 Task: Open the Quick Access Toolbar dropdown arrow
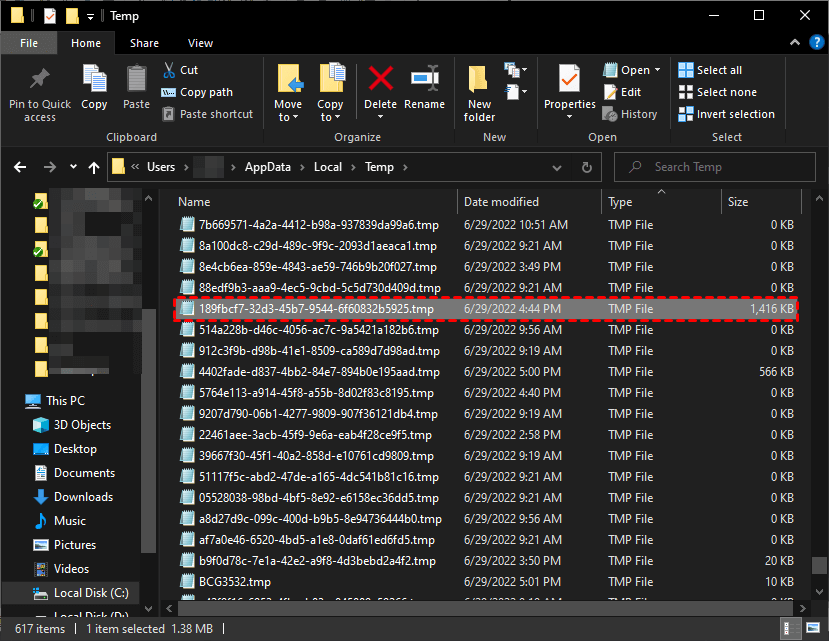[x=90, y=17]
